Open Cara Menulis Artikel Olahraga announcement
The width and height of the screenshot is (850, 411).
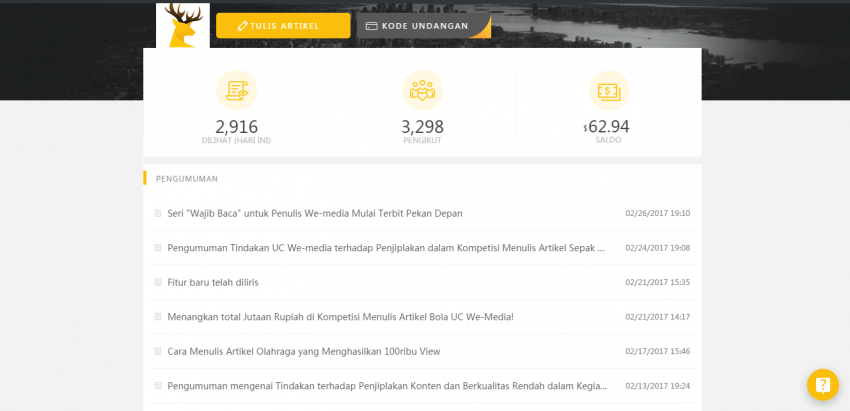(304, 351)
